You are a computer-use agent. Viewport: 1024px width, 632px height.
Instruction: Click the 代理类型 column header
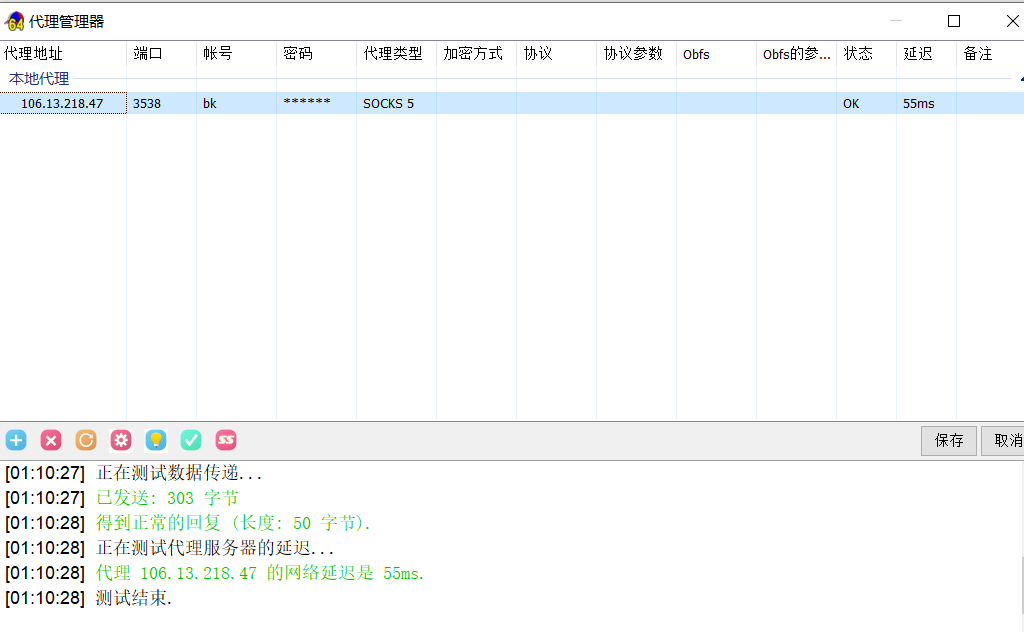pyautogui.click(x=396, y=54)
